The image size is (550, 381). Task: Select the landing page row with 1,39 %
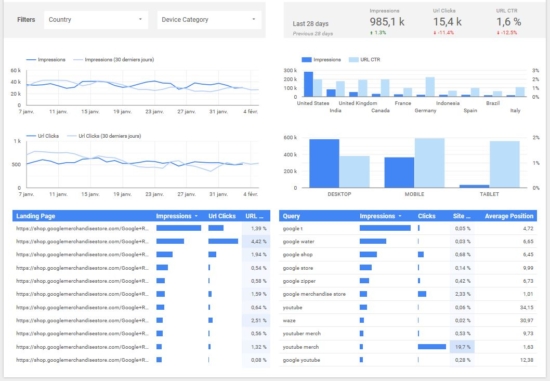(141, 228)
